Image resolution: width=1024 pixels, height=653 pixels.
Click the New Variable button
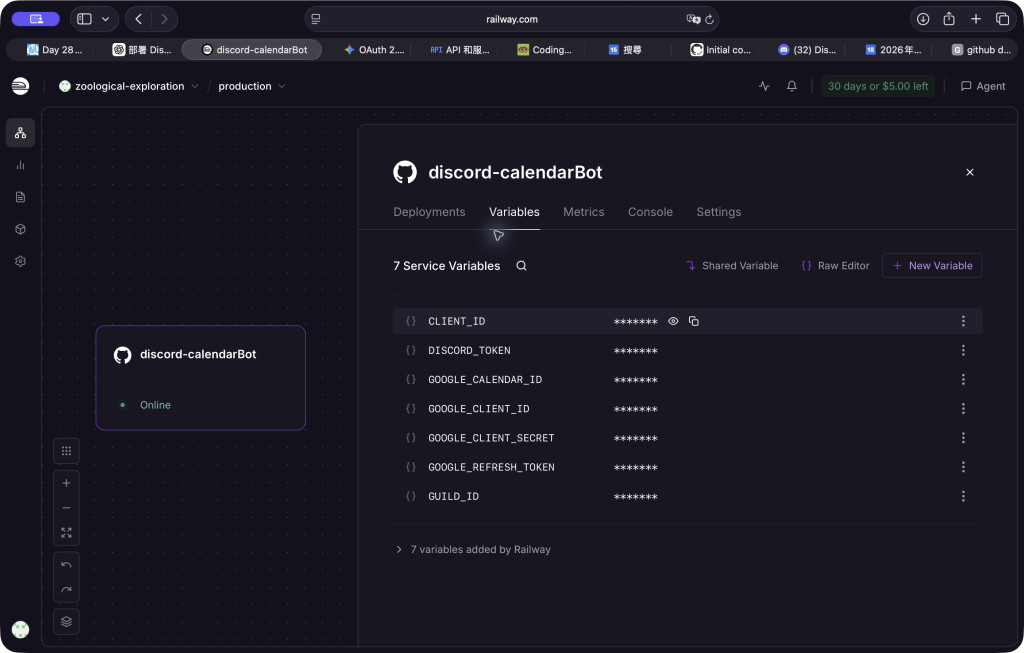point(932,266)
